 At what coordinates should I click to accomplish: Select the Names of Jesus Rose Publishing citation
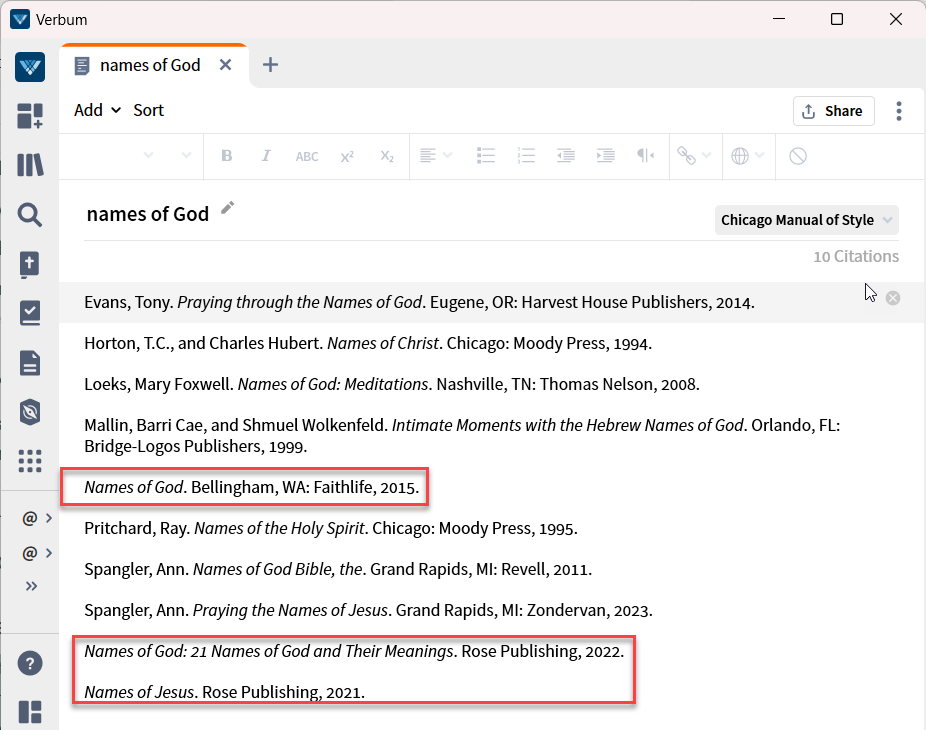click(x=224, y=692)
